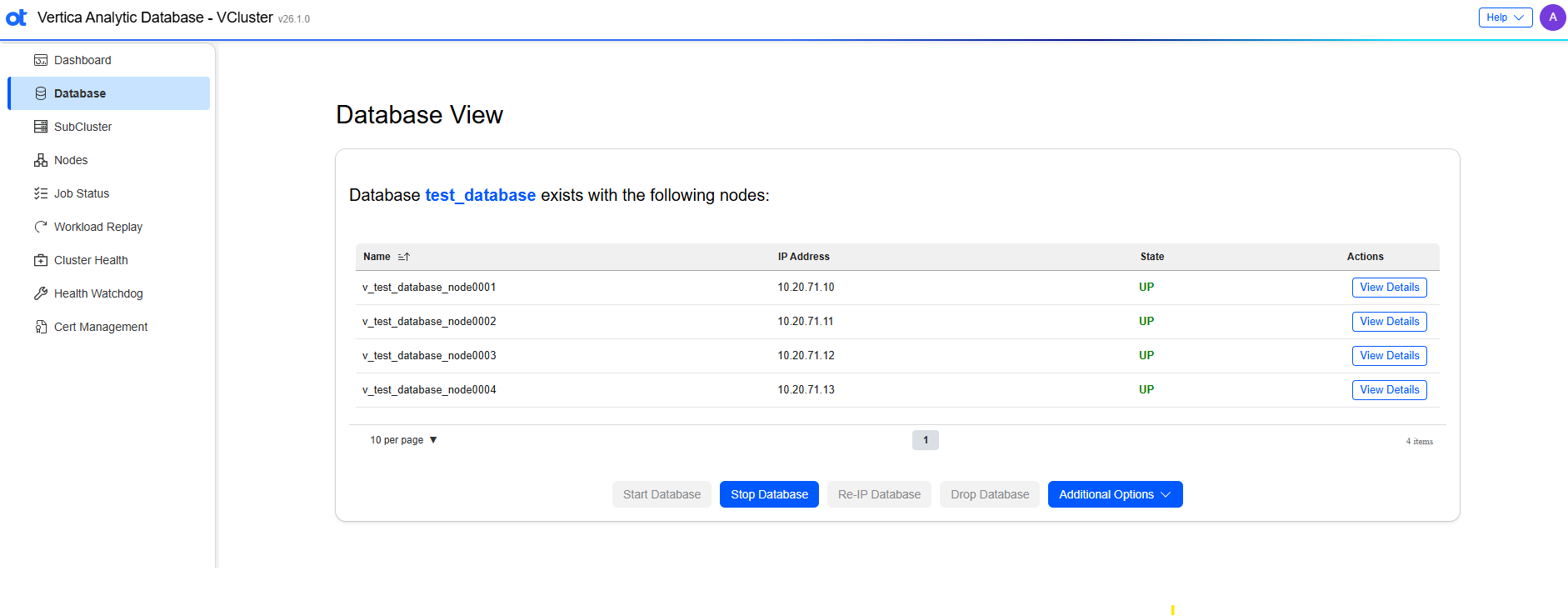Image resolution: width=1568 pixels, height=616 pixels.
Task: Click the OpenText logo icon
Action: (x=16, y=18)
